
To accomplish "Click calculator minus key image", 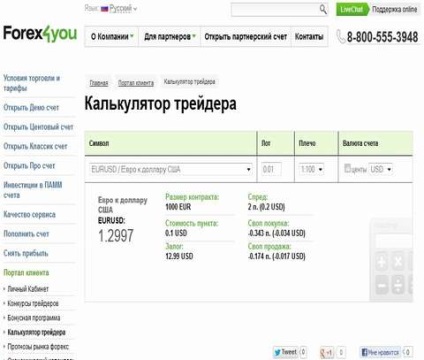I will coord(382,285).
